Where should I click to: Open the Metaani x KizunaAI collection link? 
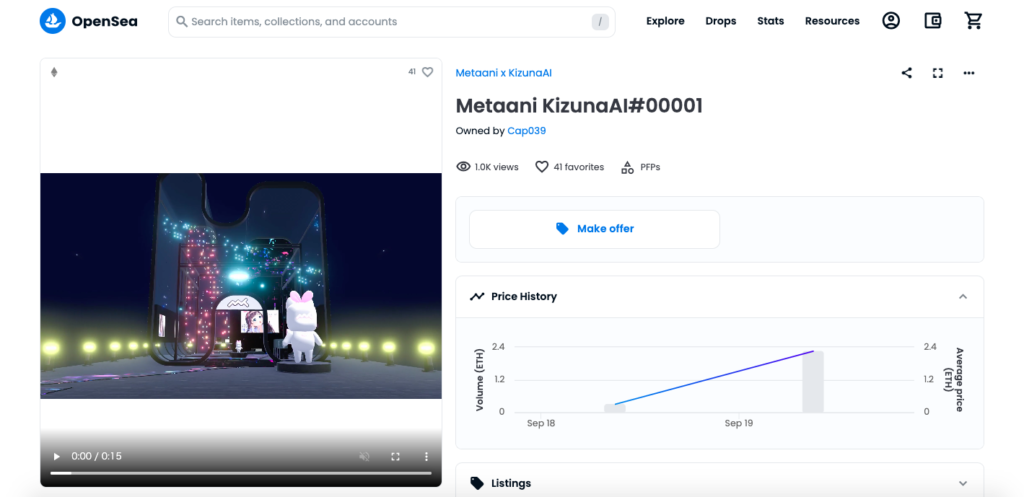[x=504, y=72]
